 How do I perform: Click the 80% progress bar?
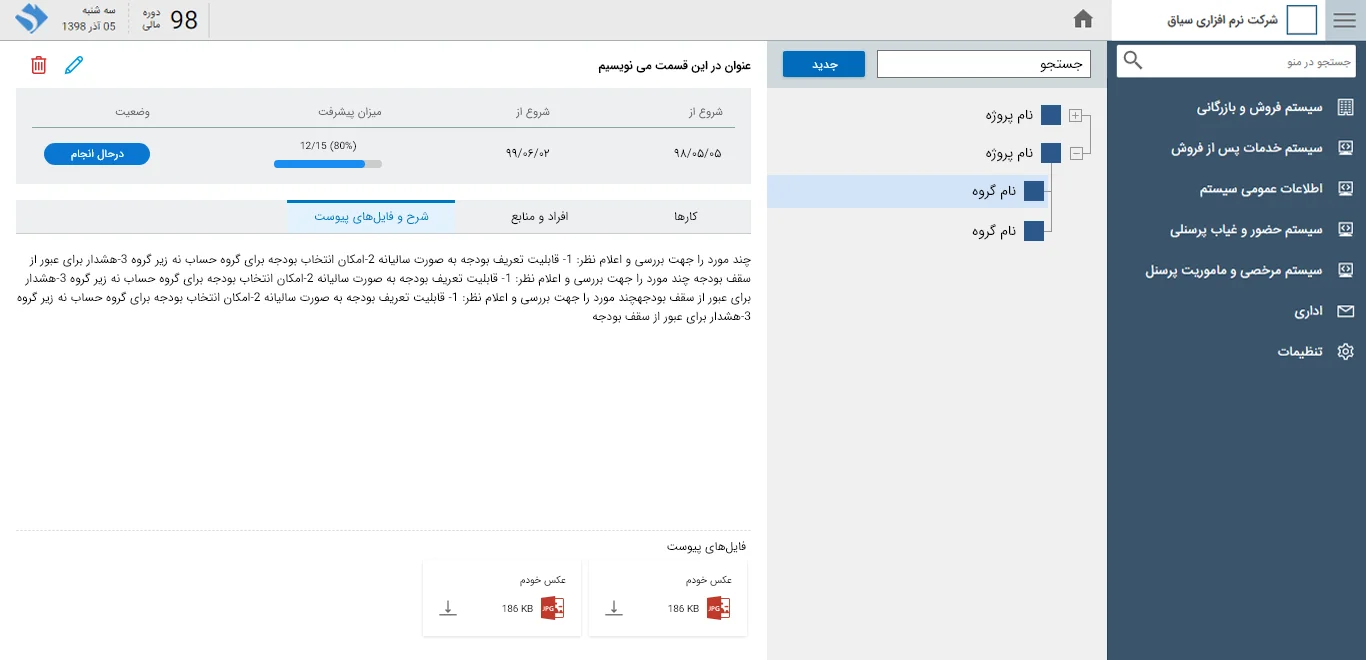[x=327, y=164]
